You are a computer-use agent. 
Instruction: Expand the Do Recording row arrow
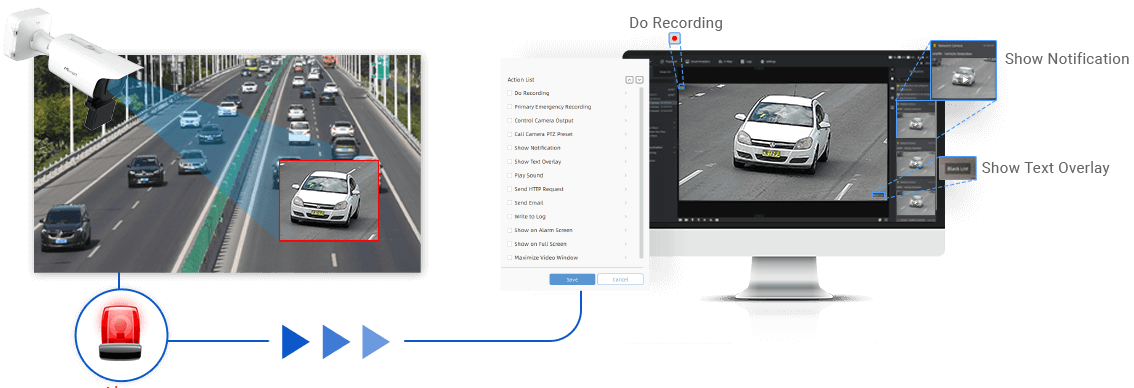point(626,93)
